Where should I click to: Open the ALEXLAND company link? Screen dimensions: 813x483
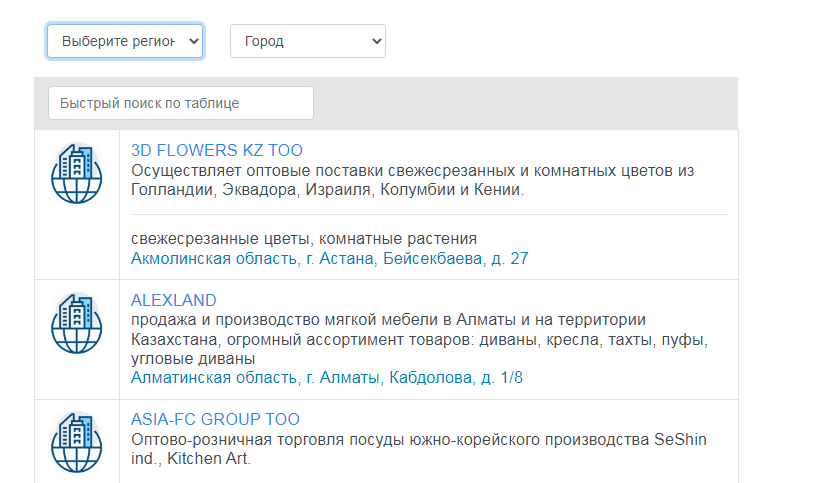(x=173, y=301)
